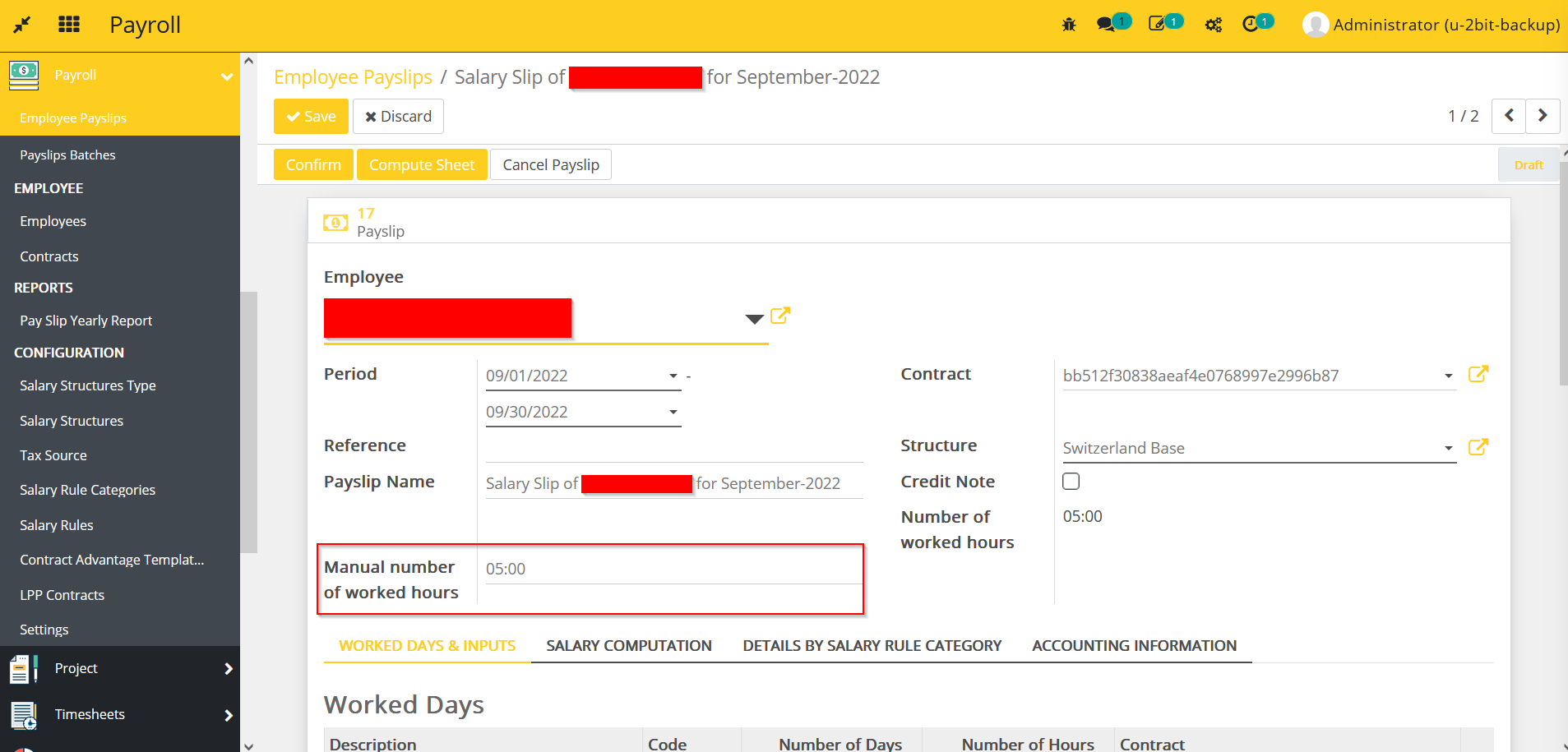Viewport: 1568px width, 752px height.
Task: Switch to the Salary Computation tab
Action: [x=628, y=646]
